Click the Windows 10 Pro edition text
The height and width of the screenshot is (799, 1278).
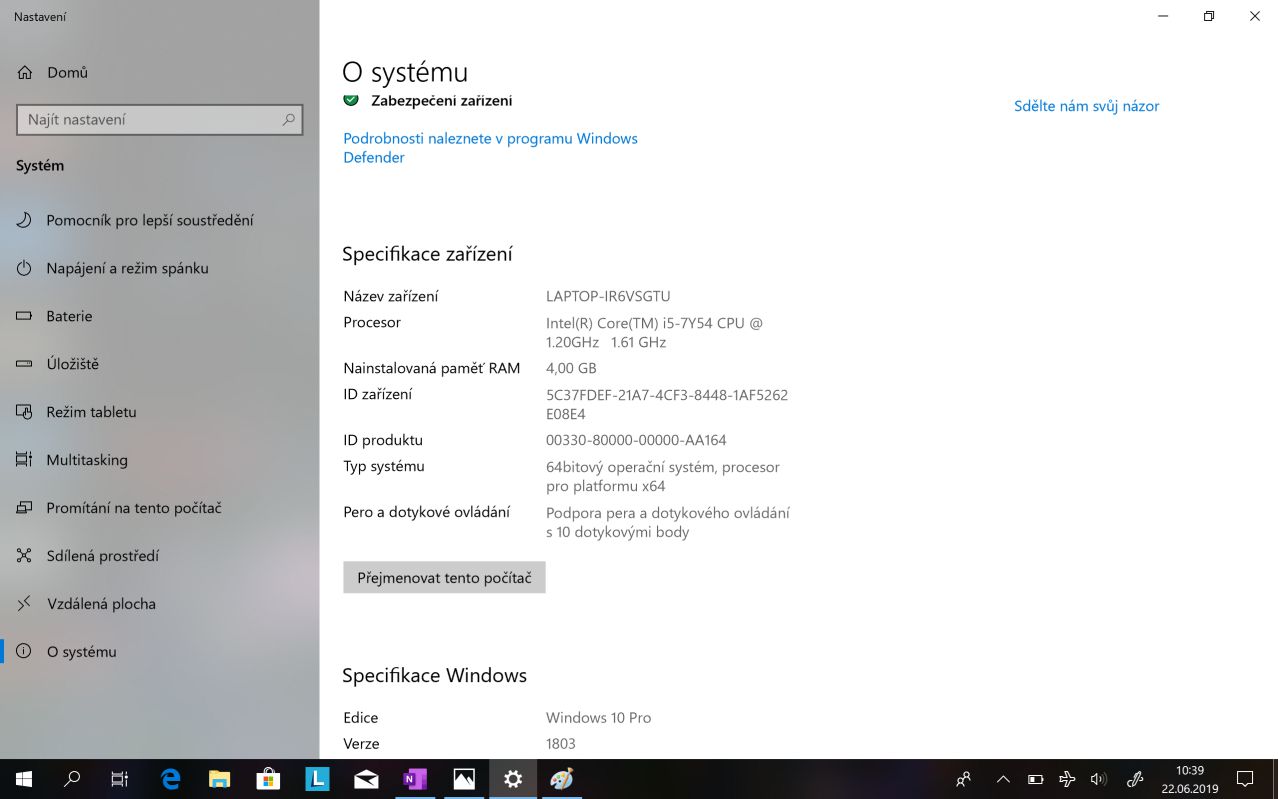click(598, 718)
